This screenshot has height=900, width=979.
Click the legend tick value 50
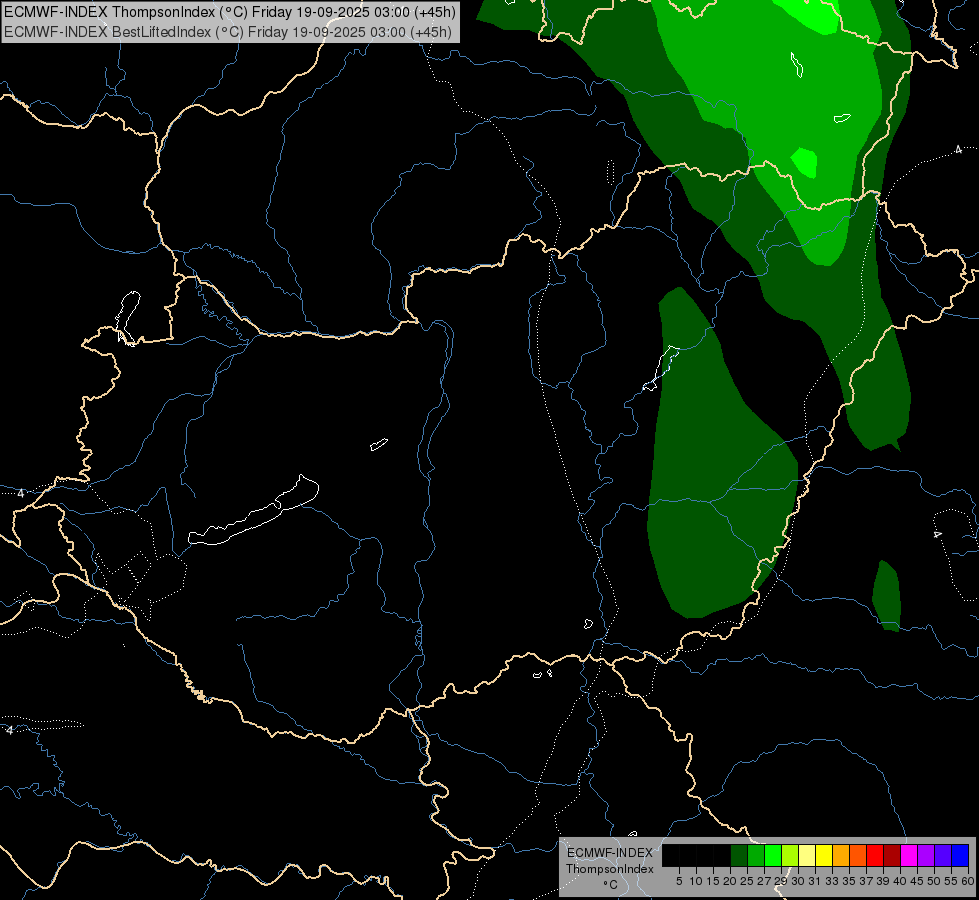point(935,881)
